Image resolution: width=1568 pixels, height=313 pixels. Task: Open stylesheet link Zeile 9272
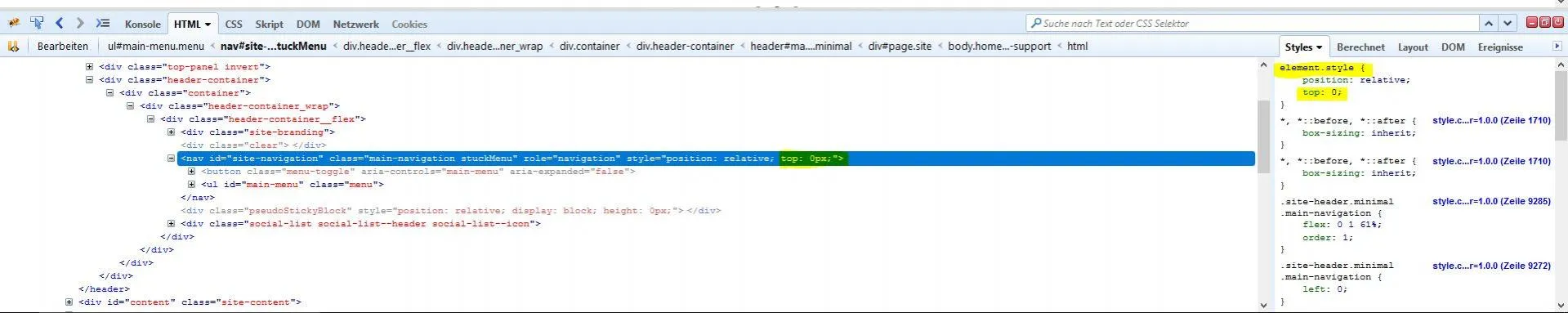tap(1491, 266)
